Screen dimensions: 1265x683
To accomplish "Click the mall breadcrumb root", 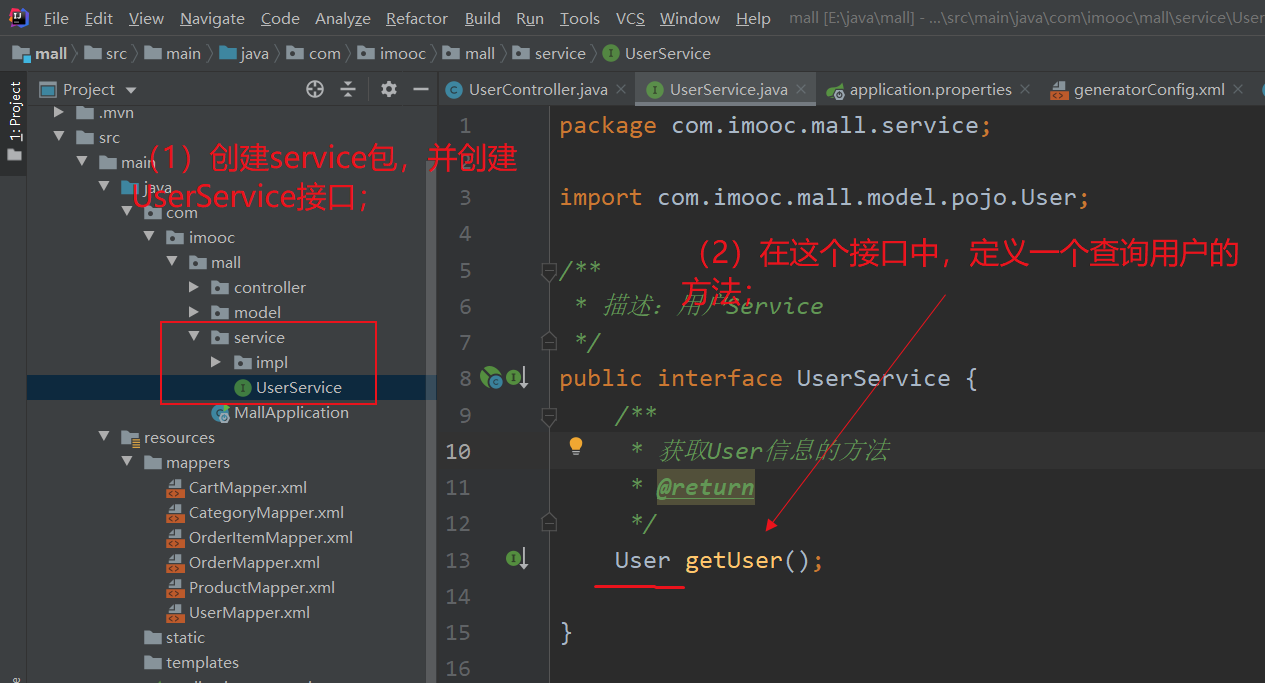I will point(40,53).
